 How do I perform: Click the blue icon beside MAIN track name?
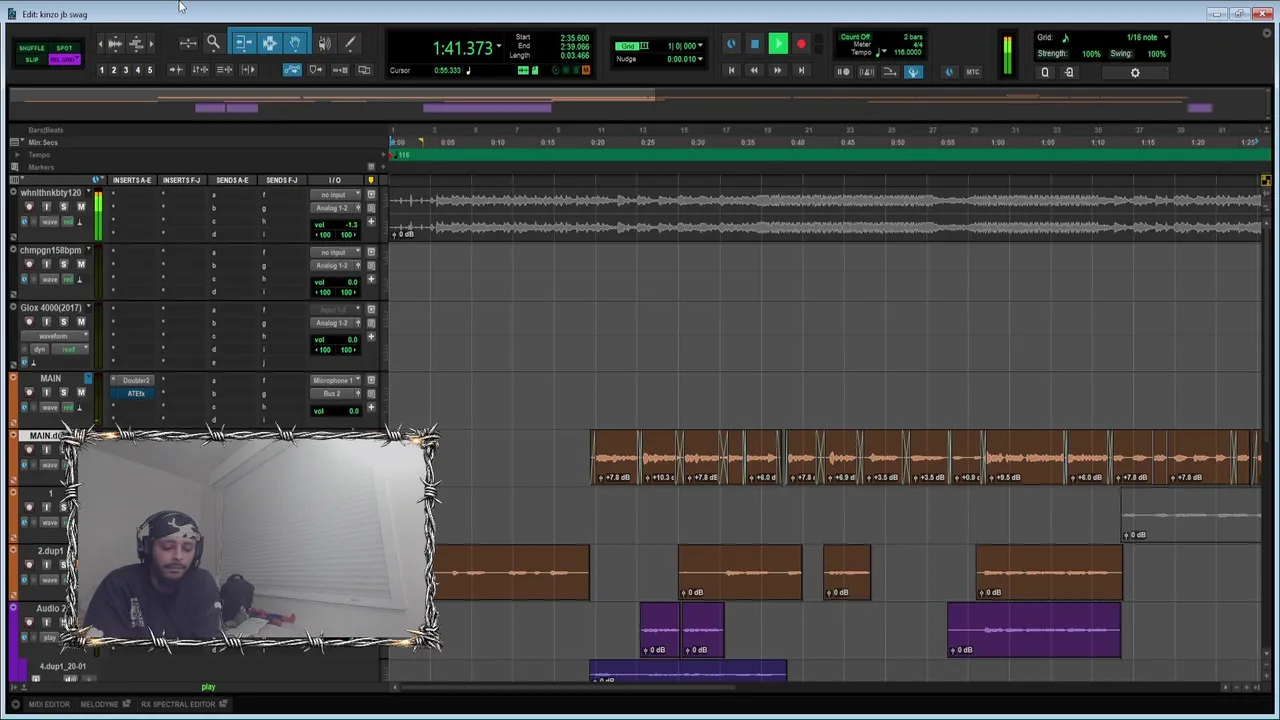88,379
